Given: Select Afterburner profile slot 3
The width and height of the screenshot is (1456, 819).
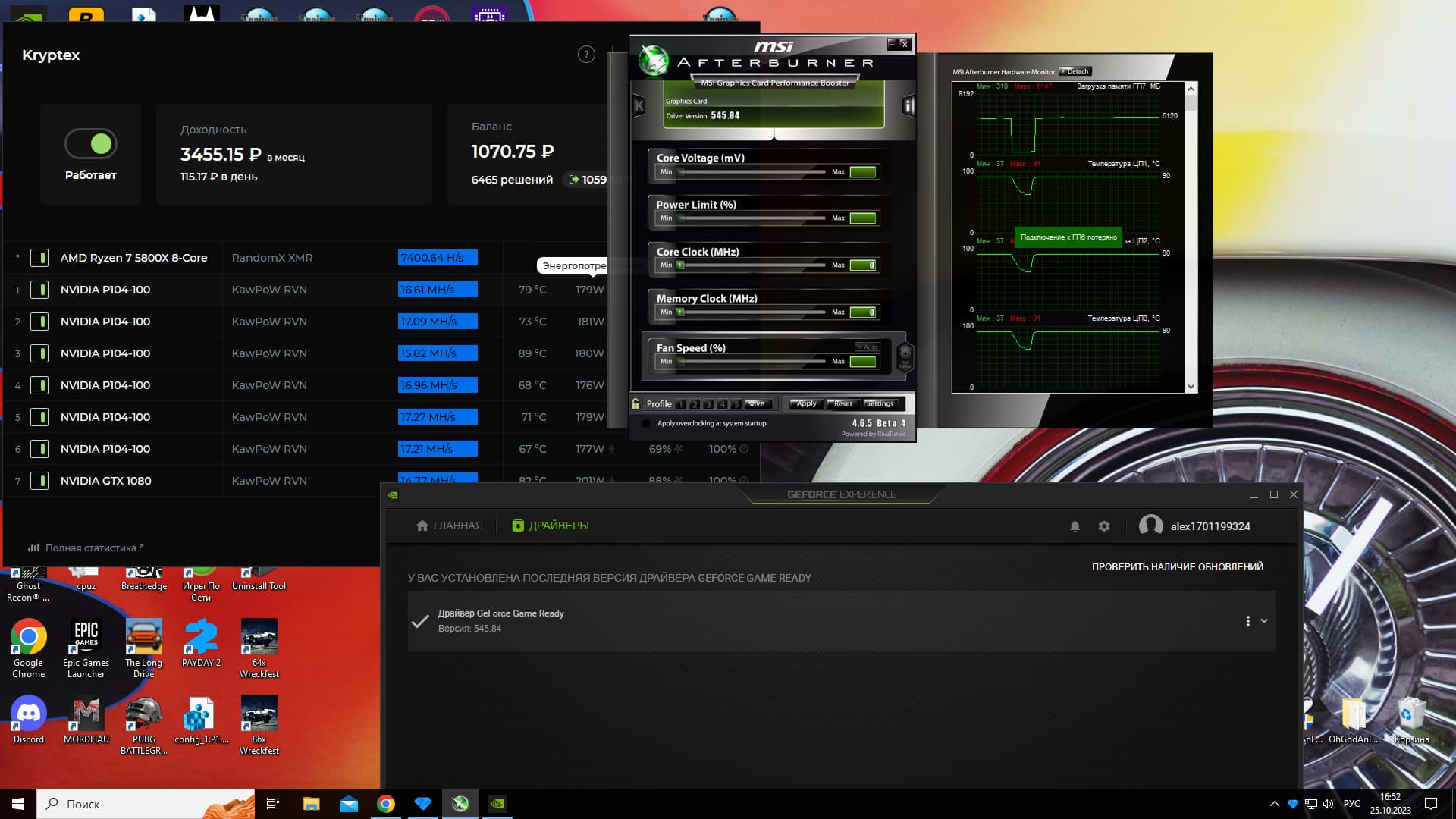Looking at the screenshot, I should click(708, 405).
